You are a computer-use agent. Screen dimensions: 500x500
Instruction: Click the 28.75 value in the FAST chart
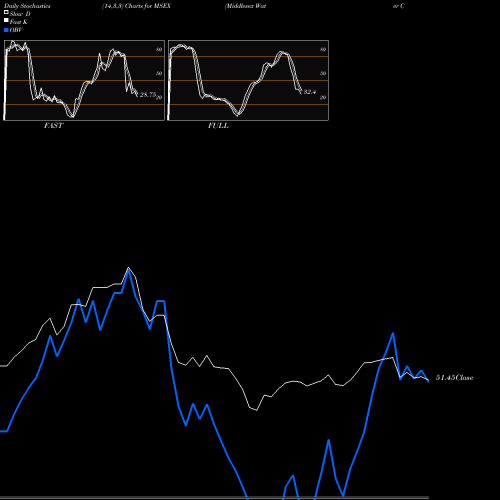tap(148, 95)
